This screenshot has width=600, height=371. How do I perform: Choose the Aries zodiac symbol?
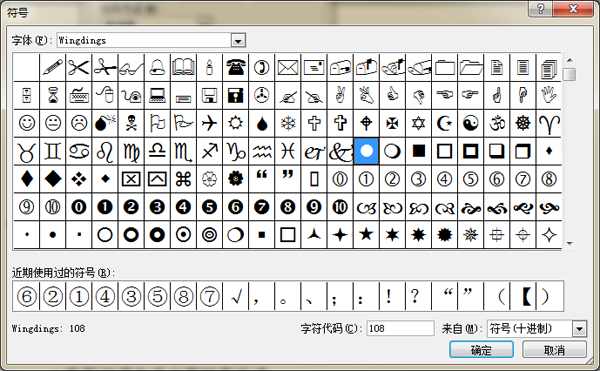tap(549, 123)
